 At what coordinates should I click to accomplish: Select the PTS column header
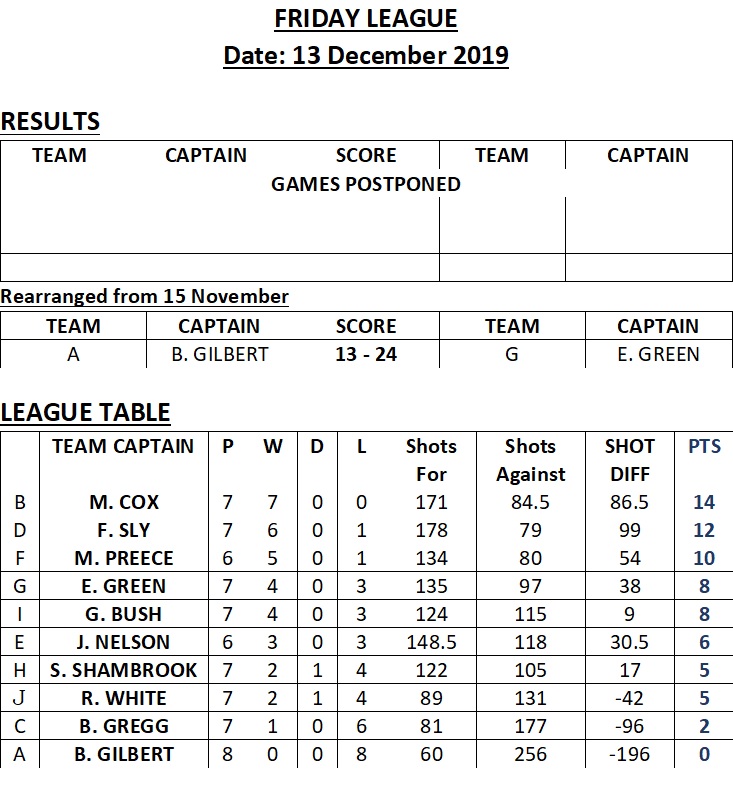[704, 446]
